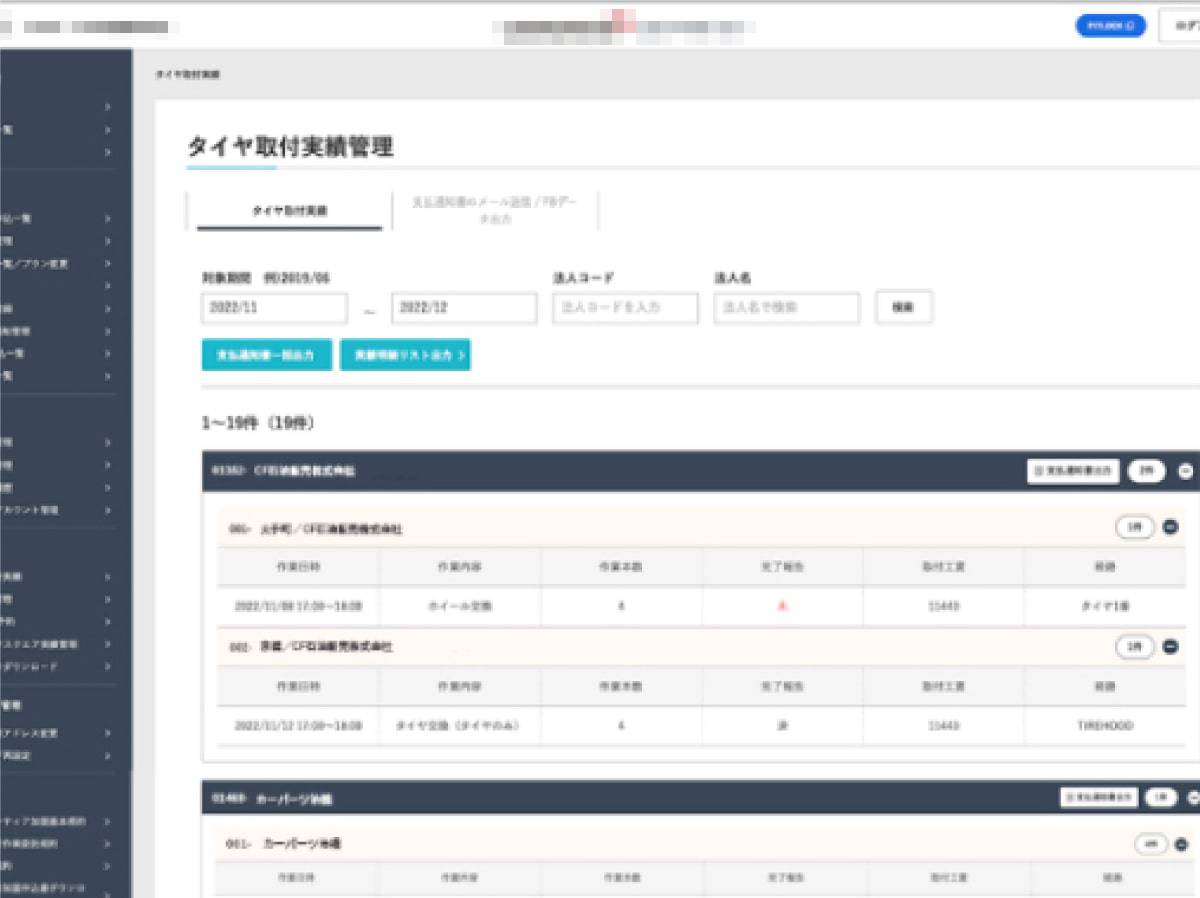Click the 支払通知書一括出力 teal button
This screenshot has width=1200, height=898.
[x=266, y=355]
